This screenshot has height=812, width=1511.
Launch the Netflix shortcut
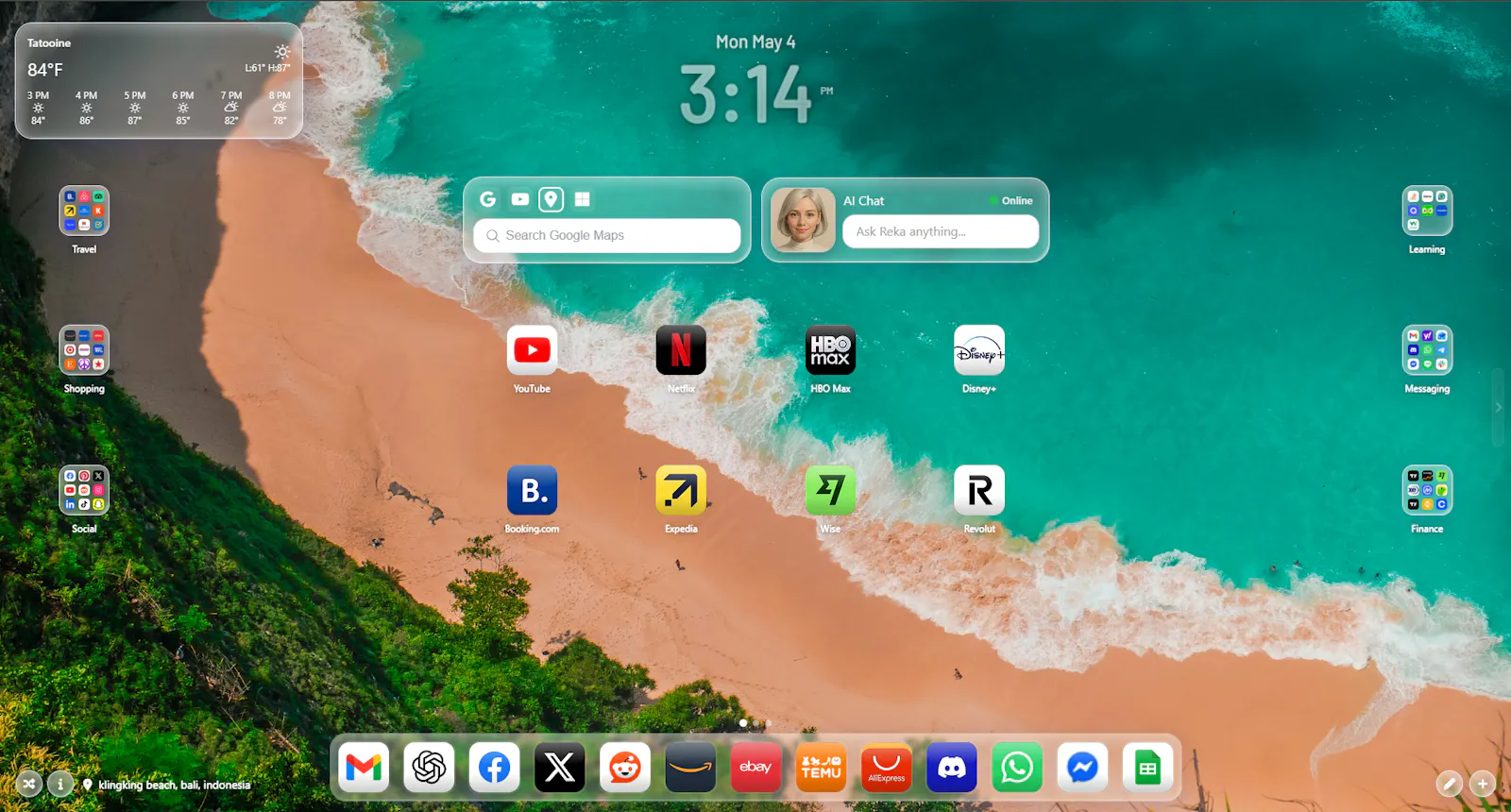[x=681, y=350]
